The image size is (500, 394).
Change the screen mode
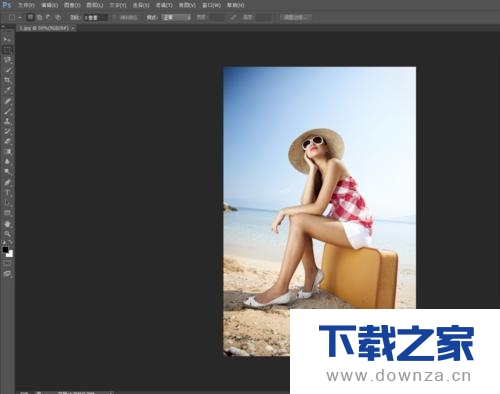click(x=7, y=274)
